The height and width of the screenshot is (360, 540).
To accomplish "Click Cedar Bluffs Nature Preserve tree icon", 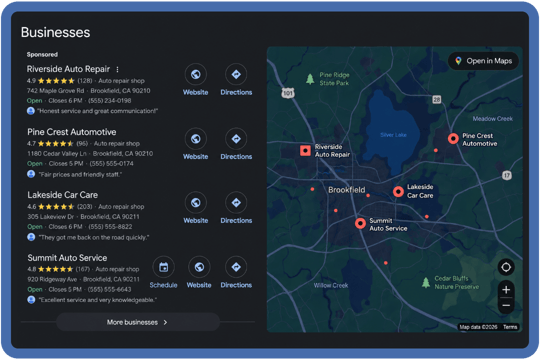I will coord(426,282).
